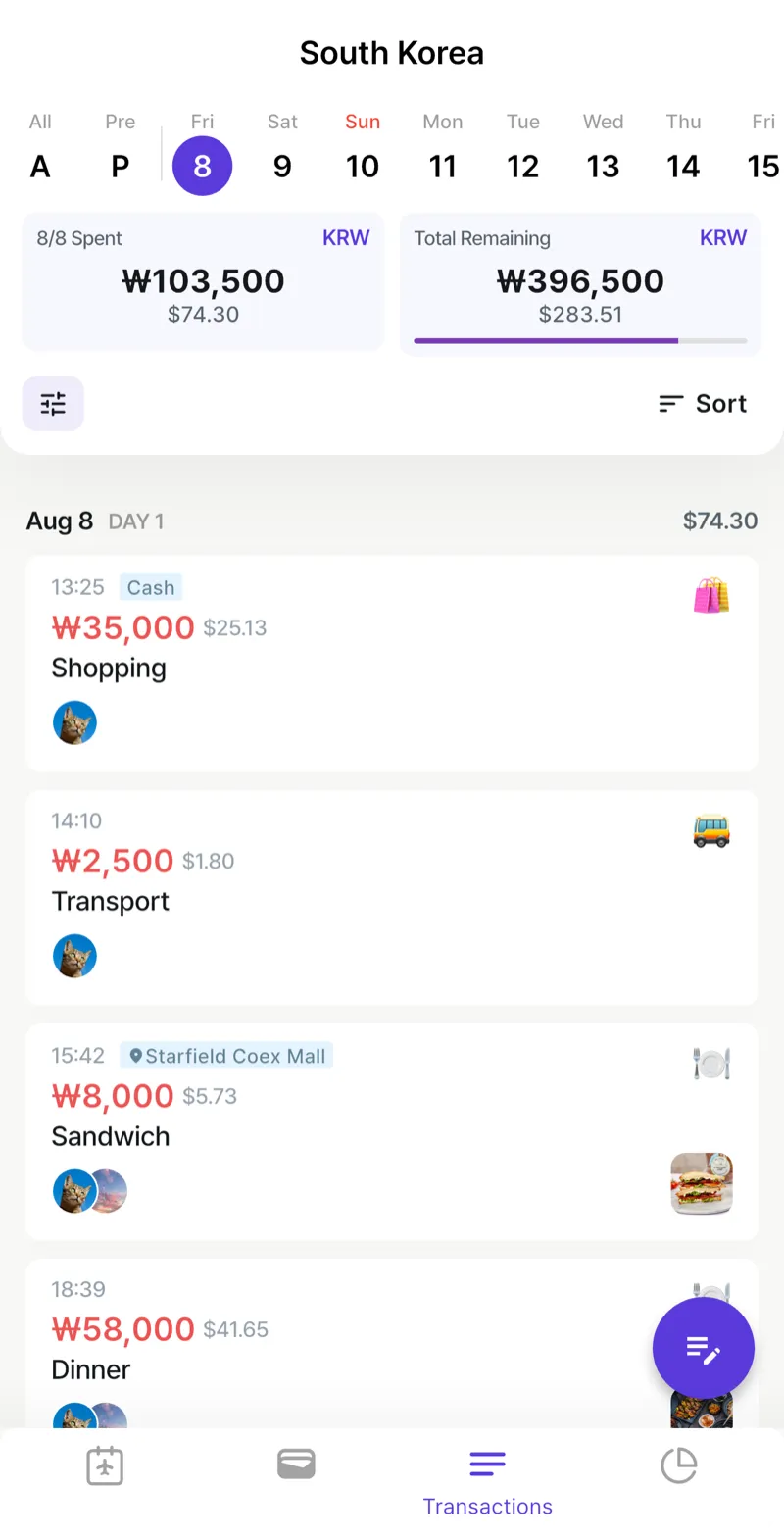784x1539 pixels.
Task: Select Sunday the 10th
Action: coord(363,152)
